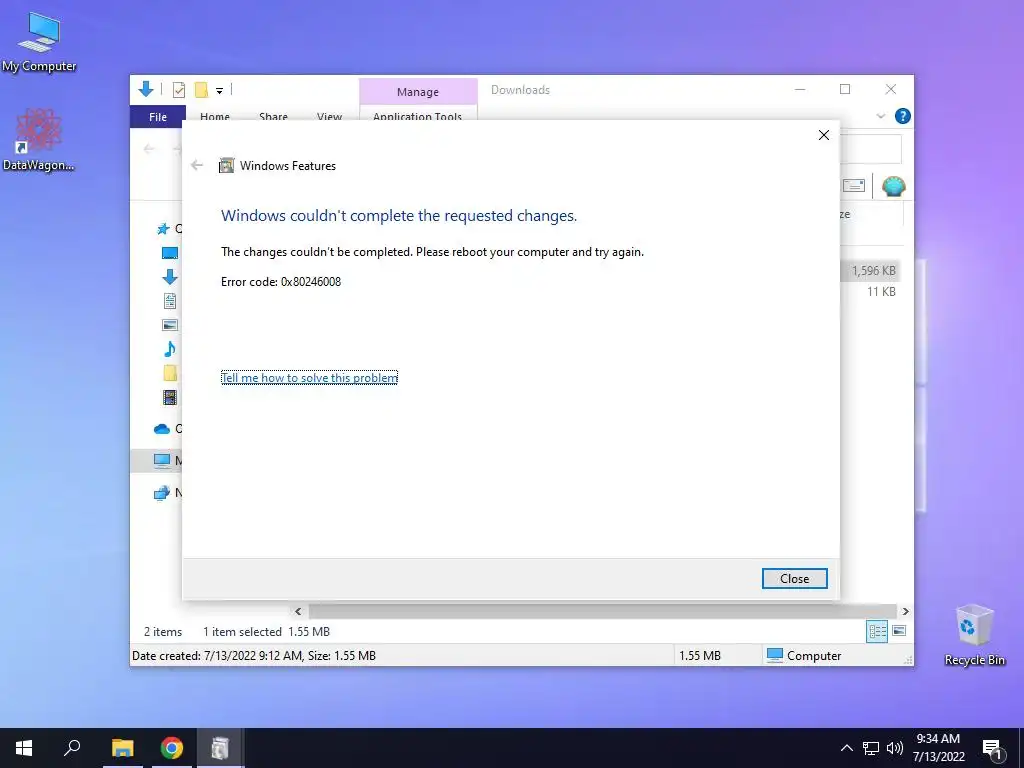This screenshot has width=1024, height=768.
Task: Maximize the Downloads Explorer window
Action: [x=845, y=89]
